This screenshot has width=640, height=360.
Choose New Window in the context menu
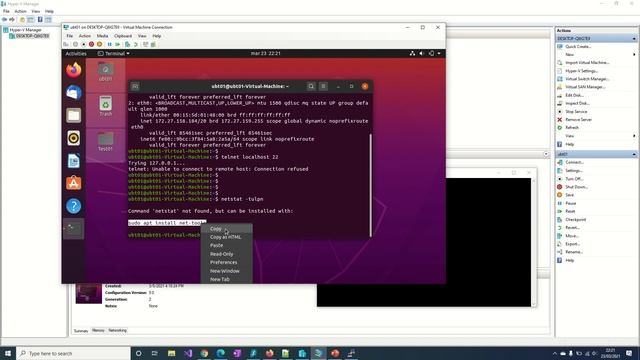pyautogui.click(x=227, y=271)
